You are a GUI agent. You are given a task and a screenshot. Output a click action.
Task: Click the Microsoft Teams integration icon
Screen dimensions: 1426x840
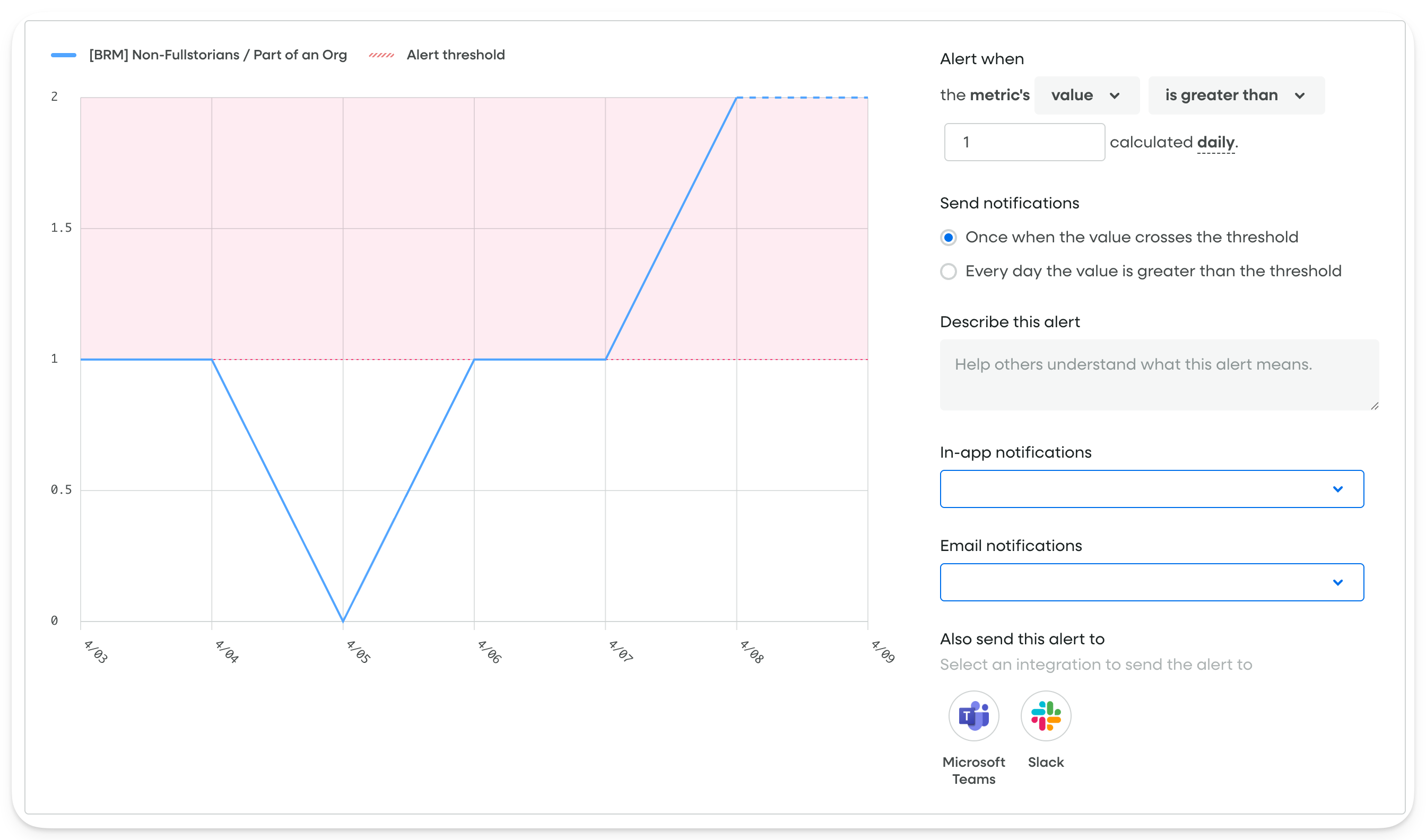coord(973,716)
